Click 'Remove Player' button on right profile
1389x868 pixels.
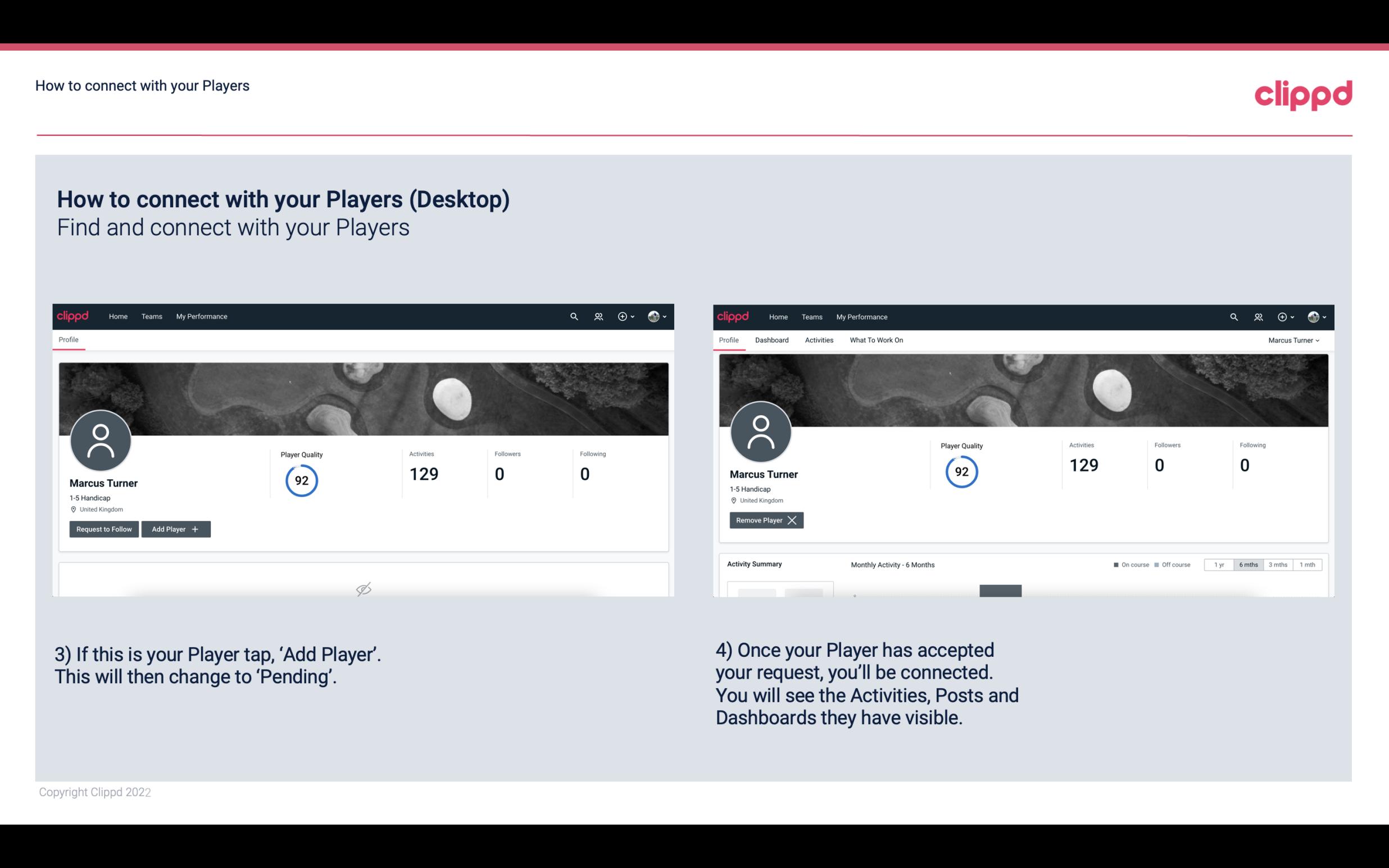click(x=765, y=520)
